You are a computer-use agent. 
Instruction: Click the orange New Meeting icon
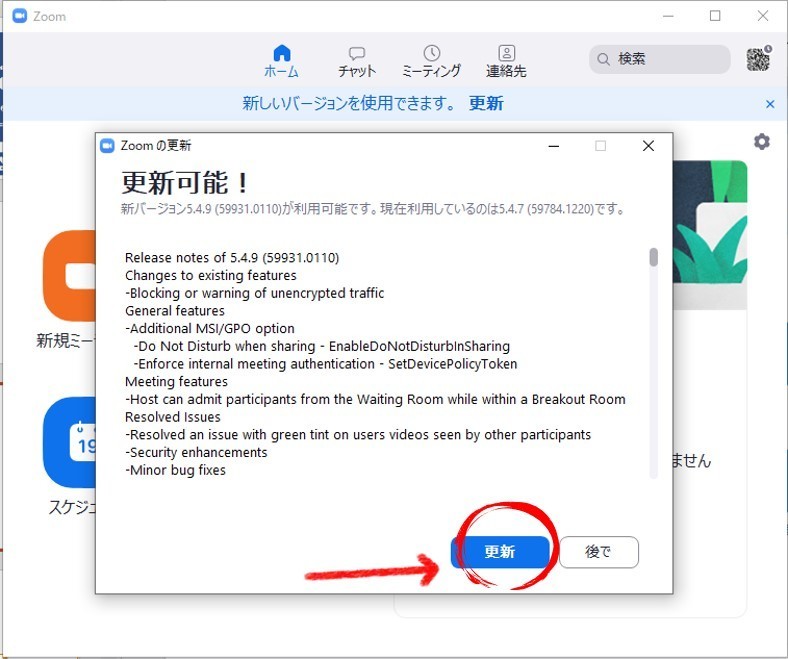(68, 276)
